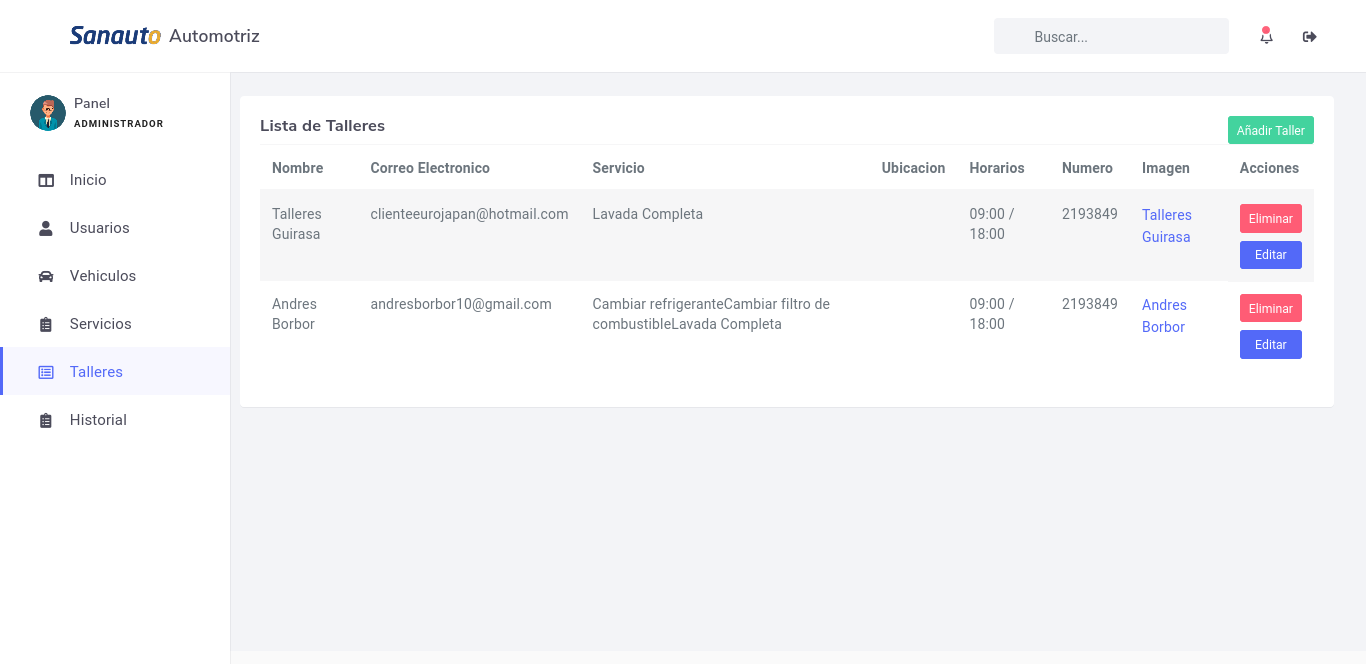
Task: Click the Panel ADMINISTRADOR label
Action: (x=118, y=113)
